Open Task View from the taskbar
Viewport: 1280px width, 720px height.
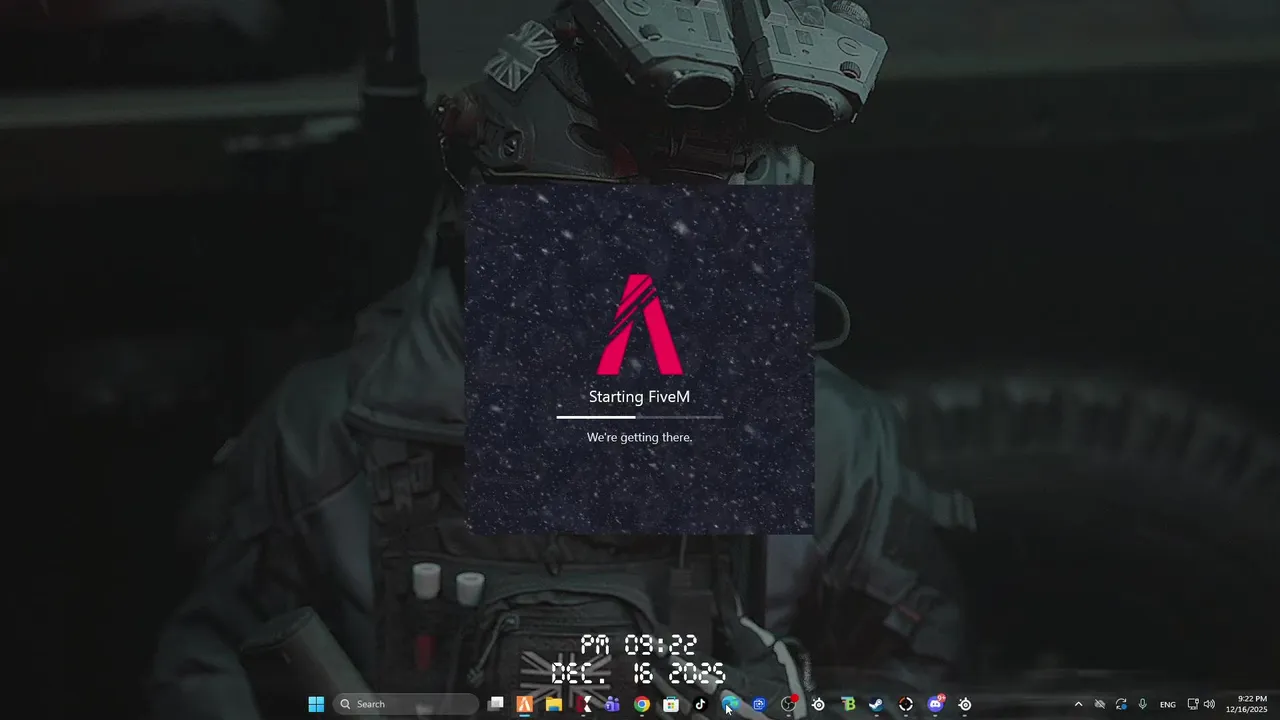[x=495, y=704]
